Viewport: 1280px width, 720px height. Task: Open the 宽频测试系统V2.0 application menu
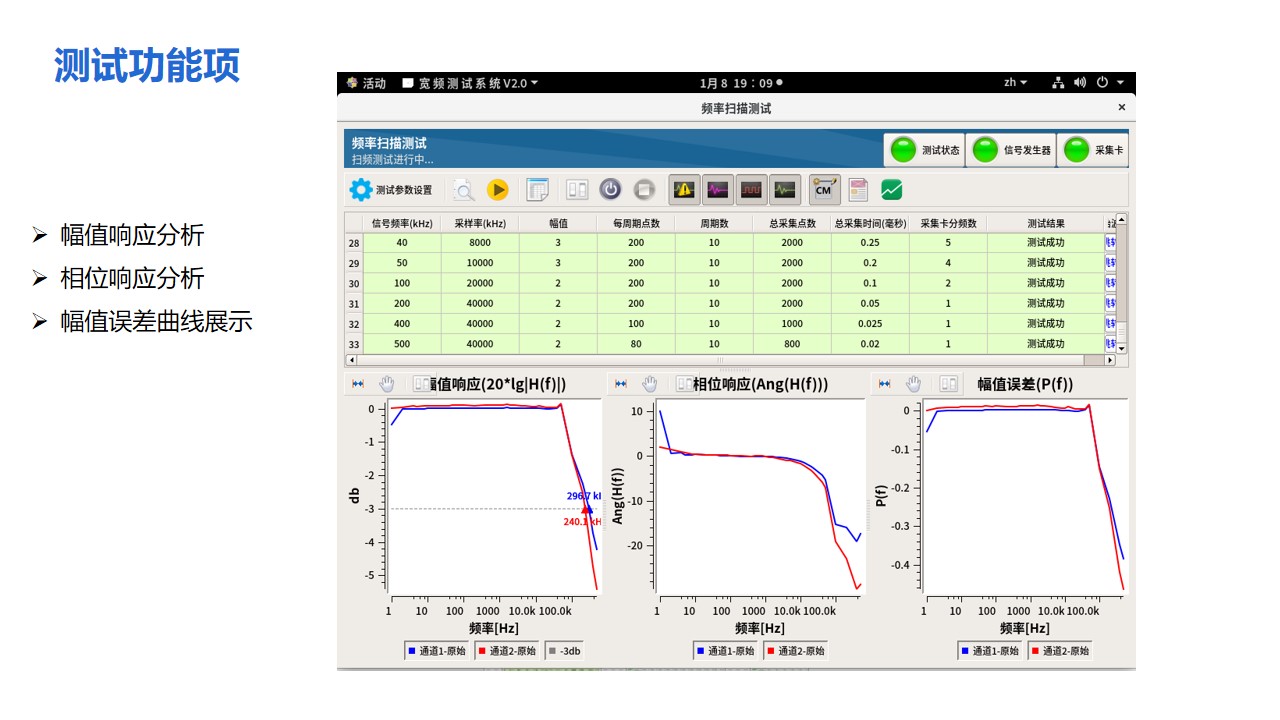coord(470,83)
